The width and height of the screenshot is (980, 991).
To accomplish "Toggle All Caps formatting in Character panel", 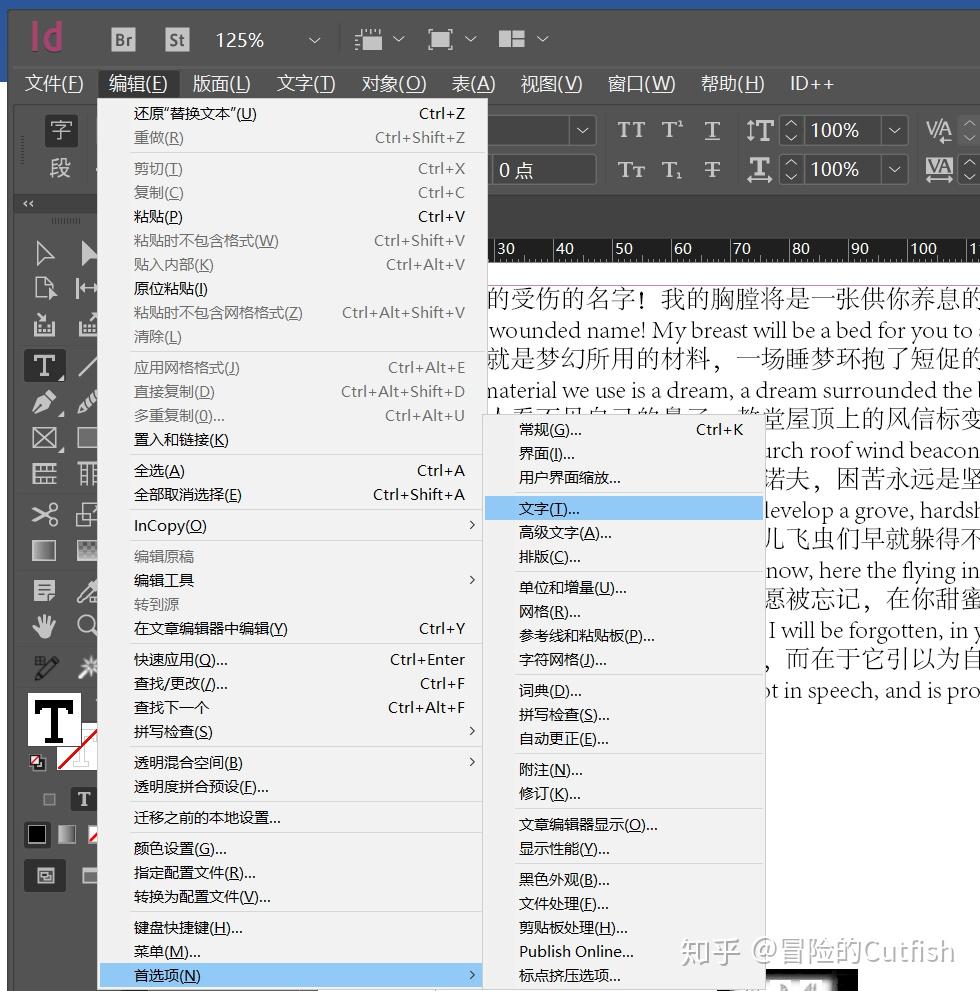I will 633,128.
